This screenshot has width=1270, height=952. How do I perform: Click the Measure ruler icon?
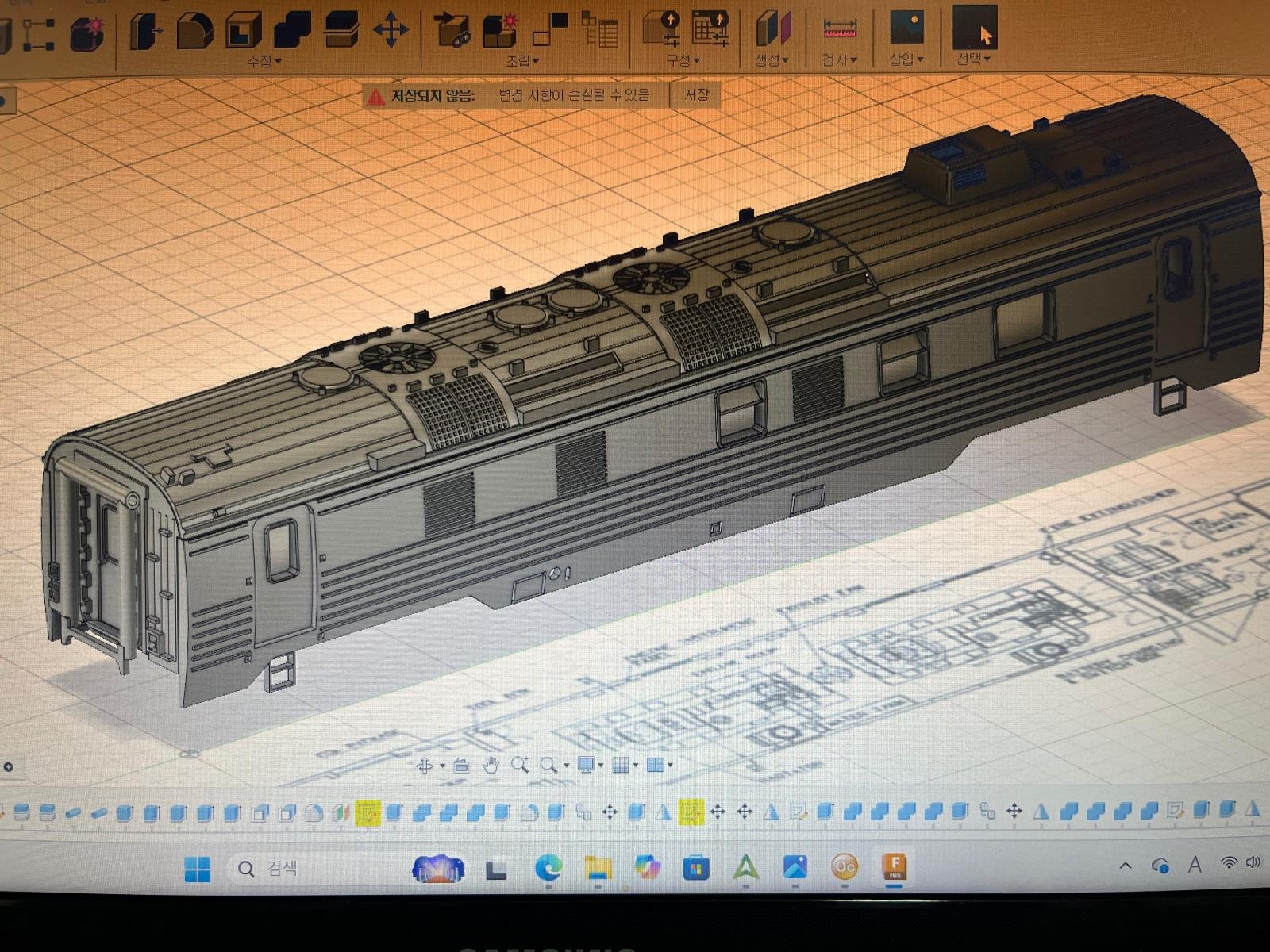click(839, 30)
